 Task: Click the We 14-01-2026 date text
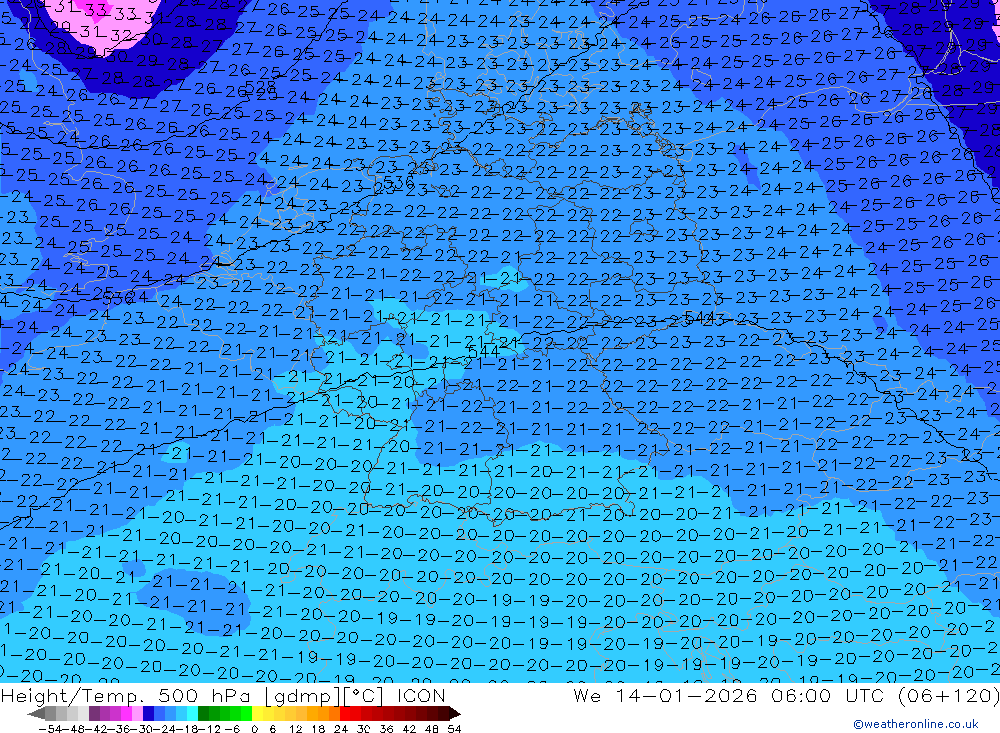(x=665, y=695)
